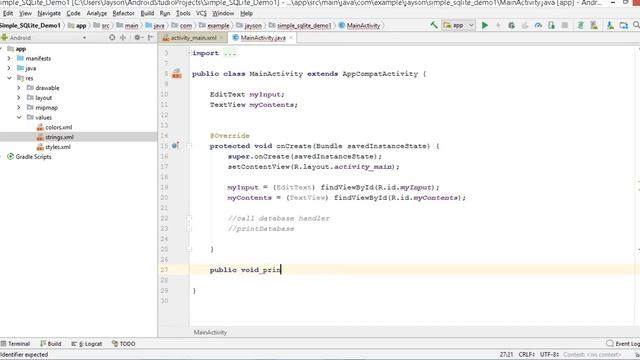The width and height of the screenshot is (640, 360).
Task: Click the MainActivity breadcrumb
Action: click(x=360, y=25)
